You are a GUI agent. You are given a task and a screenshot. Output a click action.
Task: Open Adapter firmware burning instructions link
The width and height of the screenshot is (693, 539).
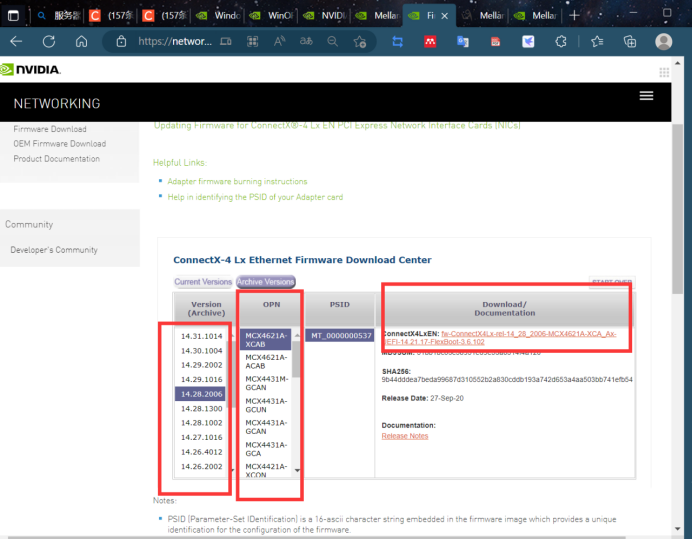point(237,182)
